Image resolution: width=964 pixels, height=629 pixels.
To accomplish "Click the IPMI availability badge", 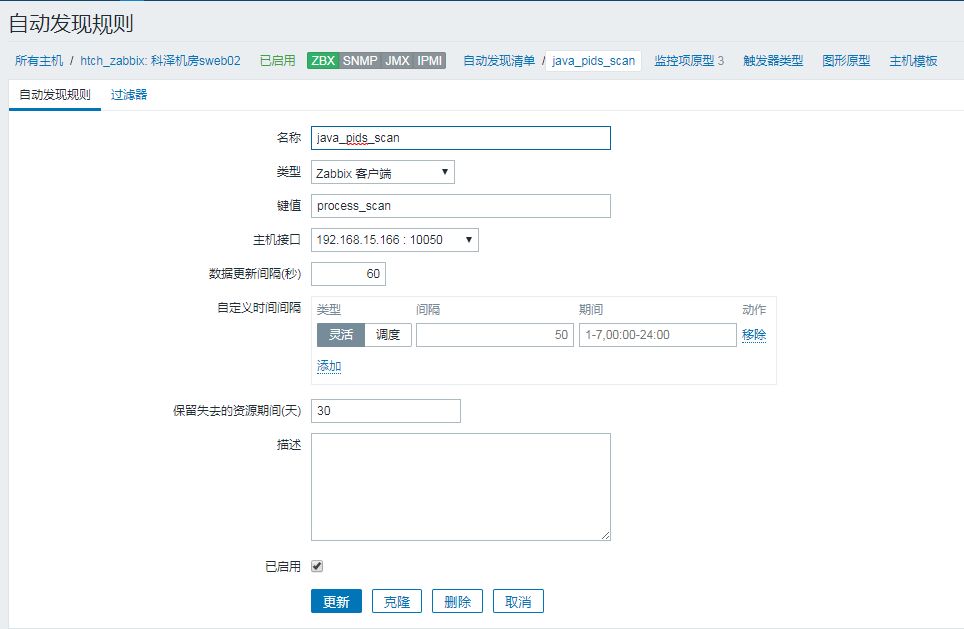I will click(429, 60).
